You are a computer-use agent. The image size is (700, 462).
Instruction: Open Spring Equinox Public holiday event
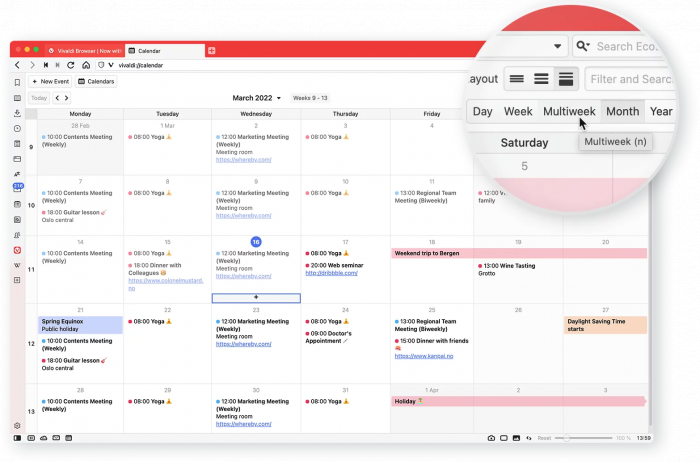[x=80, y=325]
